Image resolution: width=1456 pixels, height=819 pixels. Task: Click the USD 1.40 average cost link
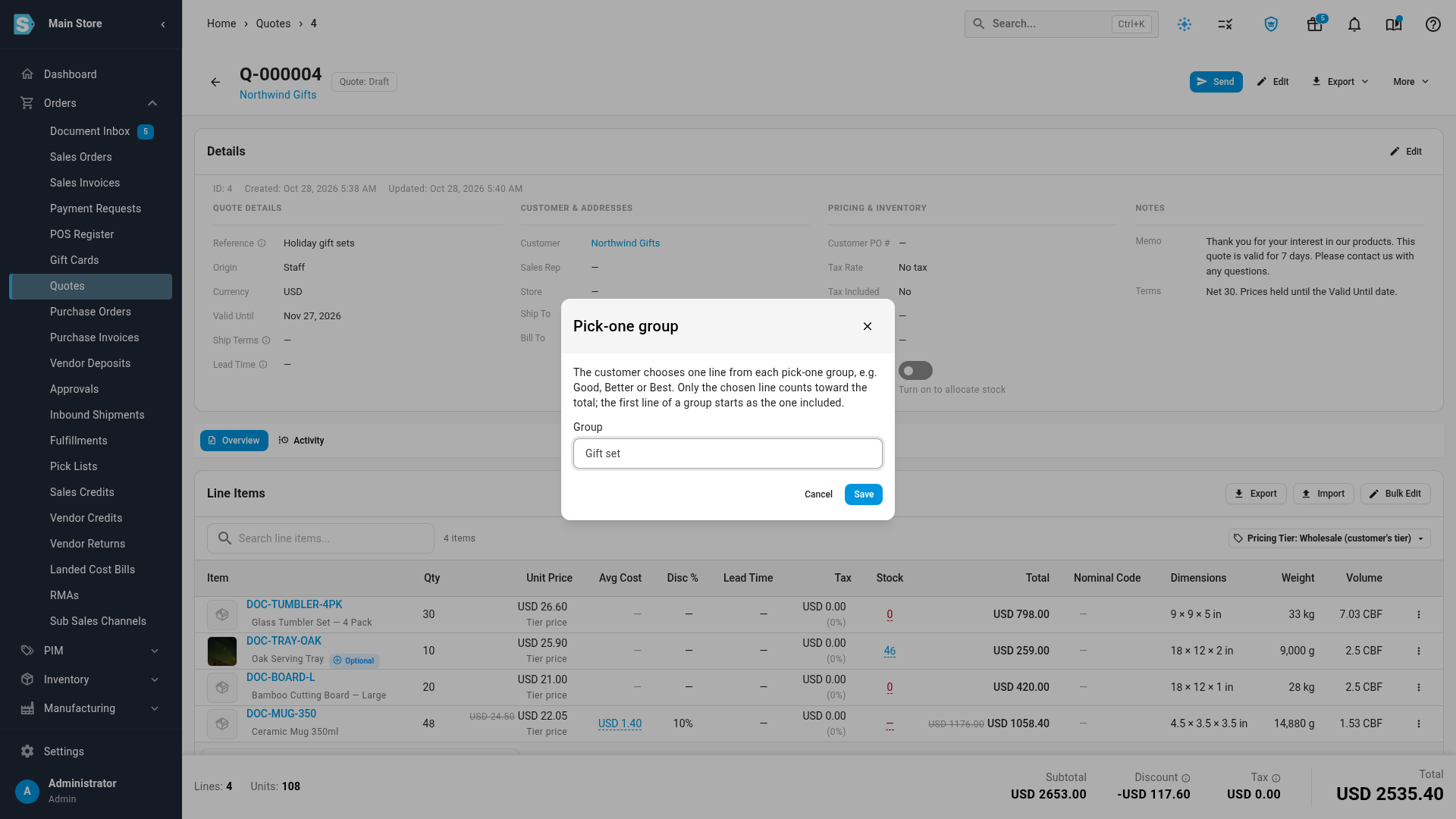(x=620, y=723)
